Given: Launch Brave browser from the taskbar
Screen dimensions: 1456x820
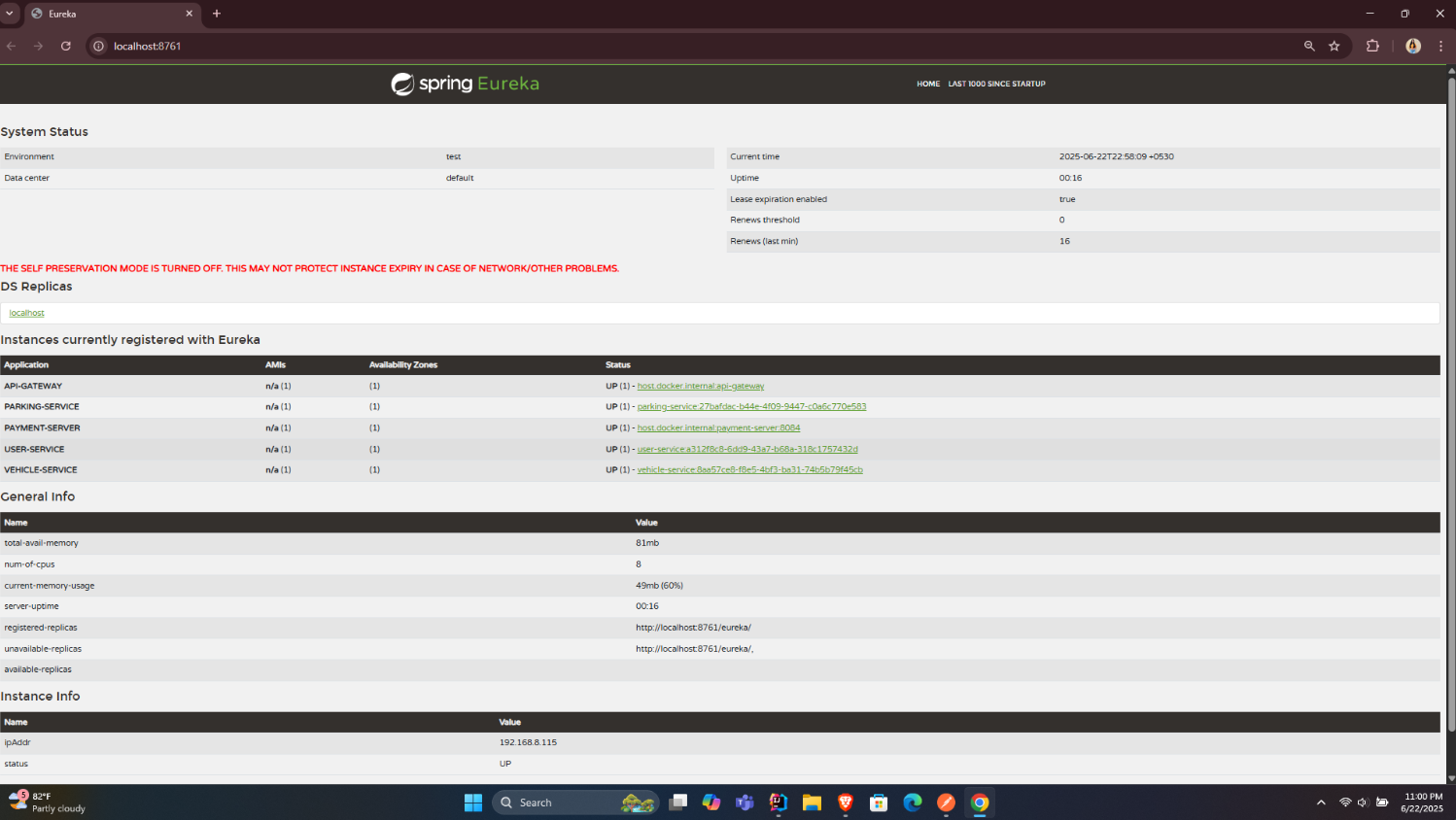Looking at the screenshot, I should (846, 803).
